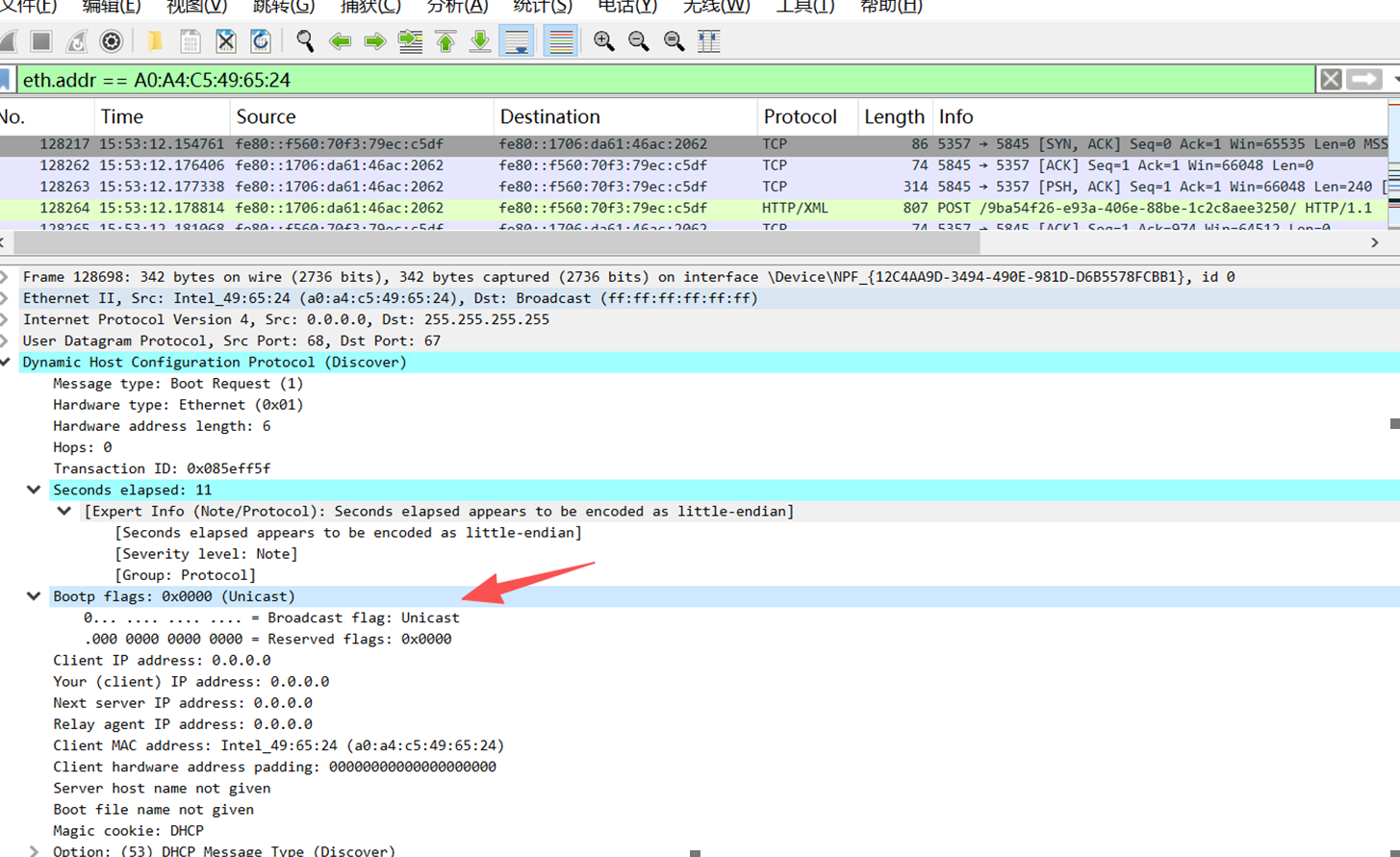
Task: Jump to the first packet icon
Action: point(445,41)
